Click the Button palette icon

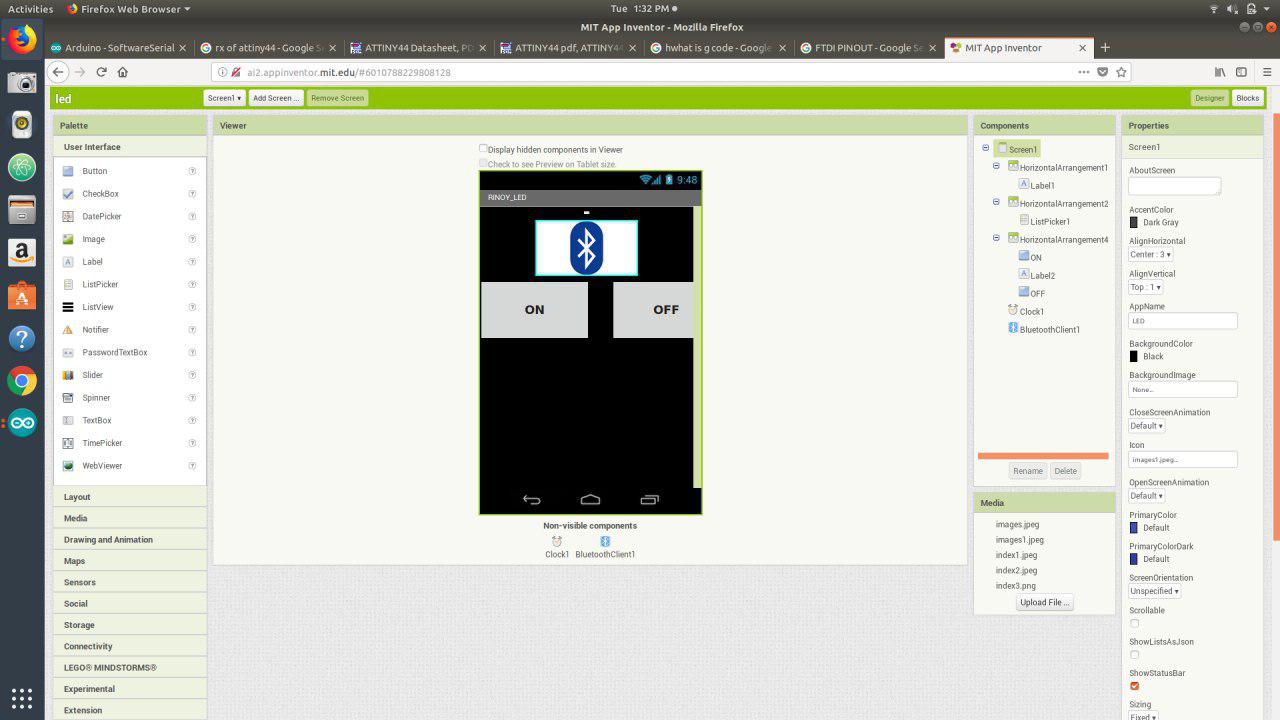coord(68,171)
